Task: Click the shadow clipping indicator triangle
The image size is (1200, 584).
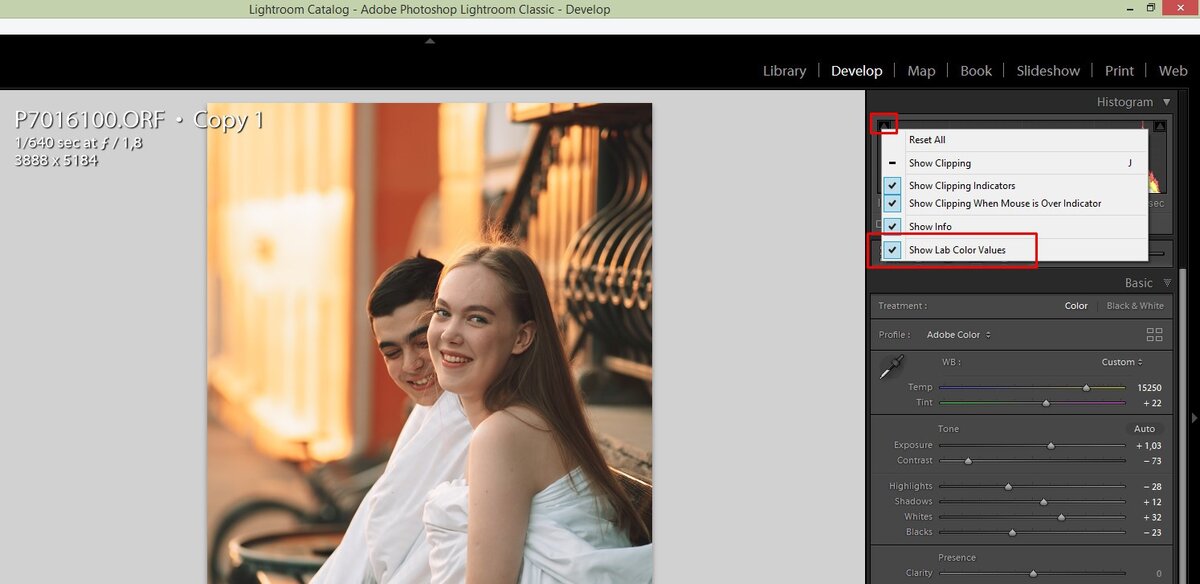Action: (x=884, y=125)
